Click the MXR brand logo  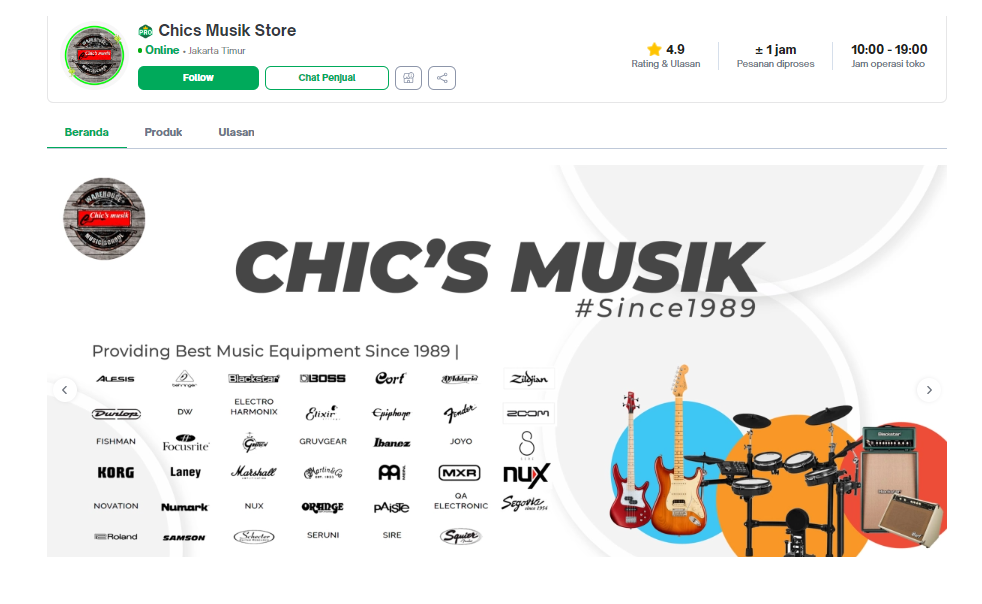[460, 472]
